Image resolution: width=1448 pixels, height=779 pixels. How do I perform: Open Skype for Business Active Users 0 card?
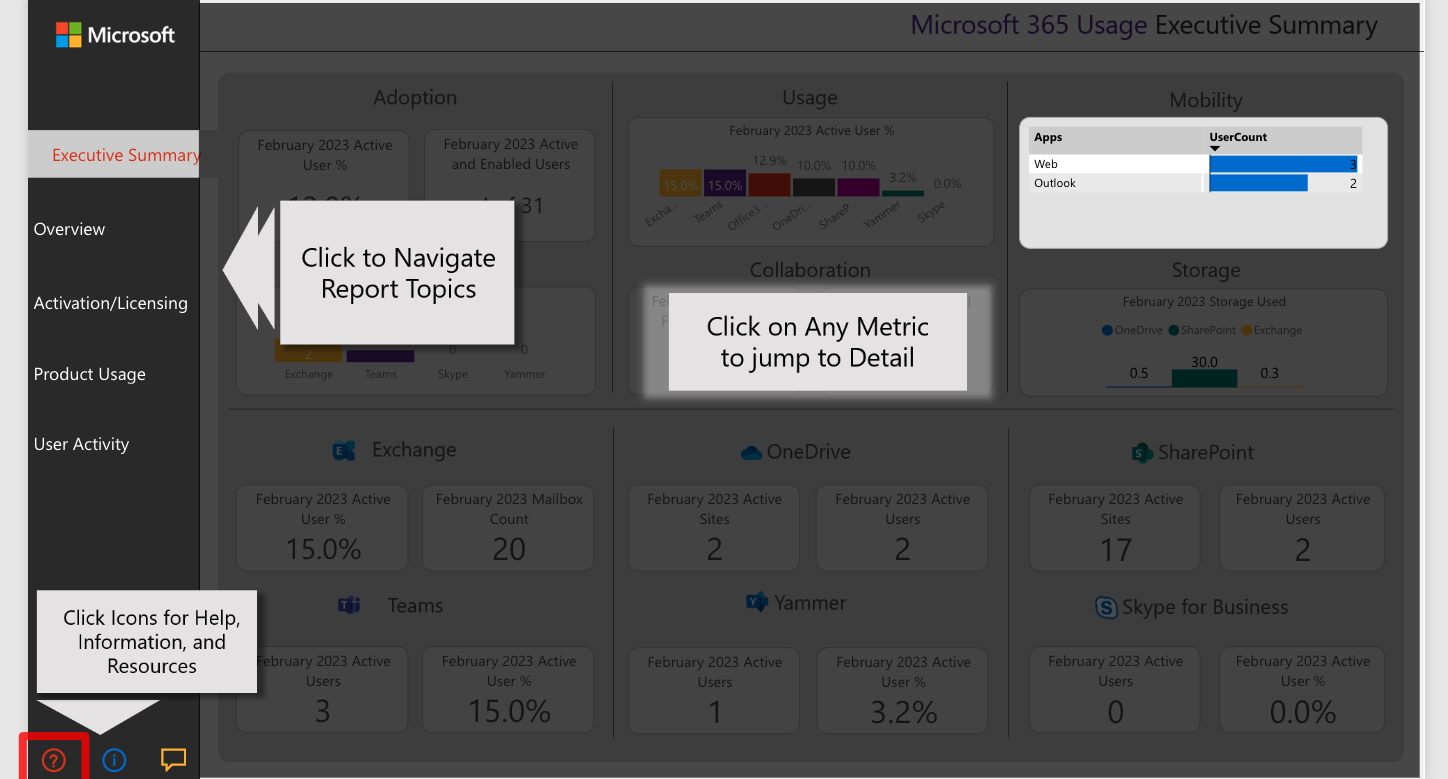1115,690
